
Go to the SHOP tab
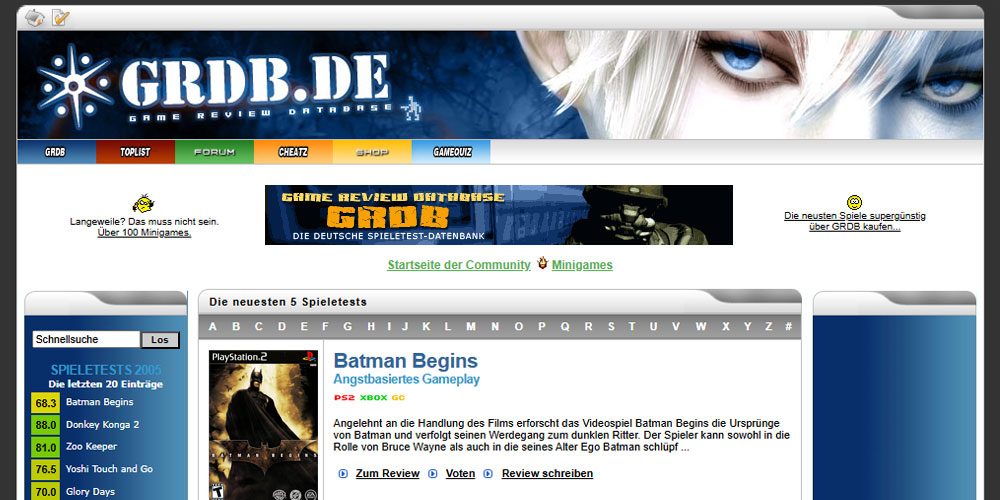(372, 152)
